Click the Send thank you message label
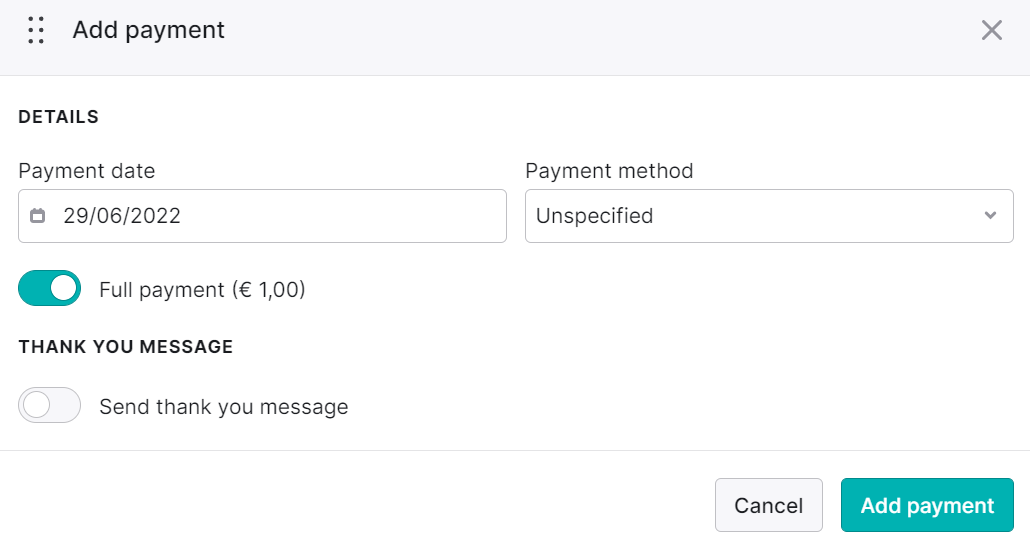Image resolution: width=1030 pixels, height=544 pixels. click(x=224, y=407)
